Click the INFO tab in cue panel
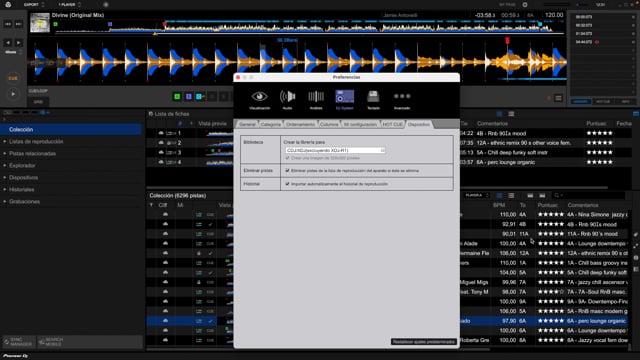Image resolution: width=640 pixels, height=360 pixels. (625, 102)
